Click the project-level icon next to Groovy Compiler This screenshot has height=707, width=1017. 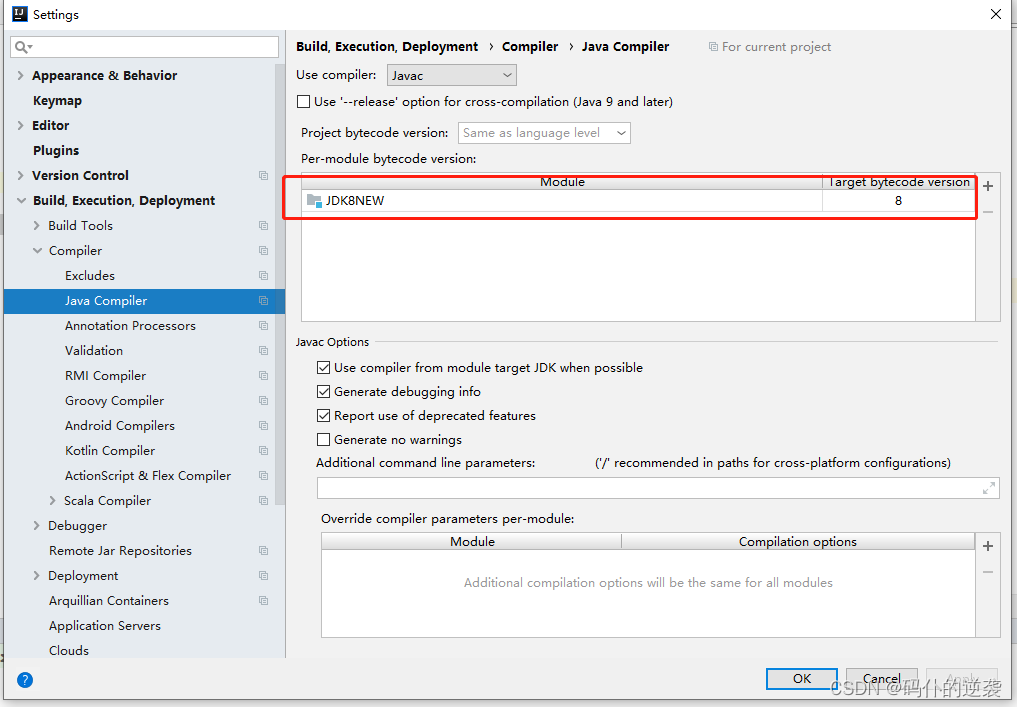pyautogui.click(x=263, y=400)
